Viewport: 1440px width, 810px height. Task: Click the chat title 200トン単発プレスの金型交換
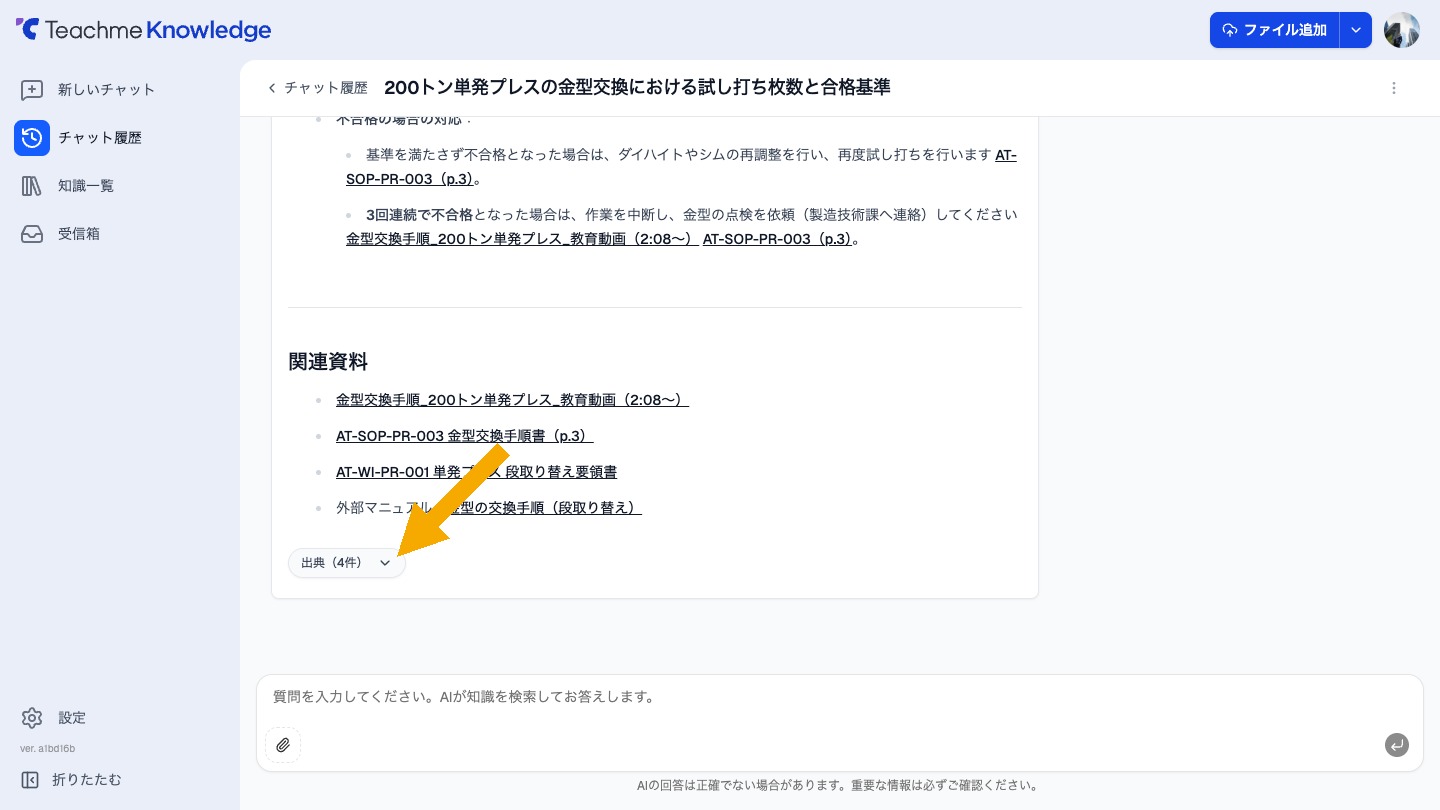(x=637, y=88)
